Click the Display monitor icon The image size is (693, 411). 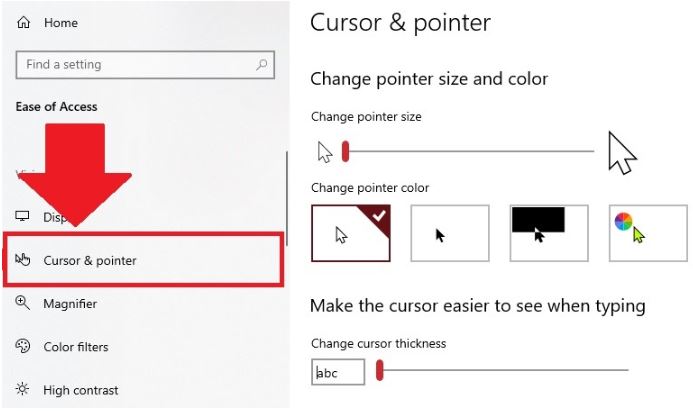[23, 217]
